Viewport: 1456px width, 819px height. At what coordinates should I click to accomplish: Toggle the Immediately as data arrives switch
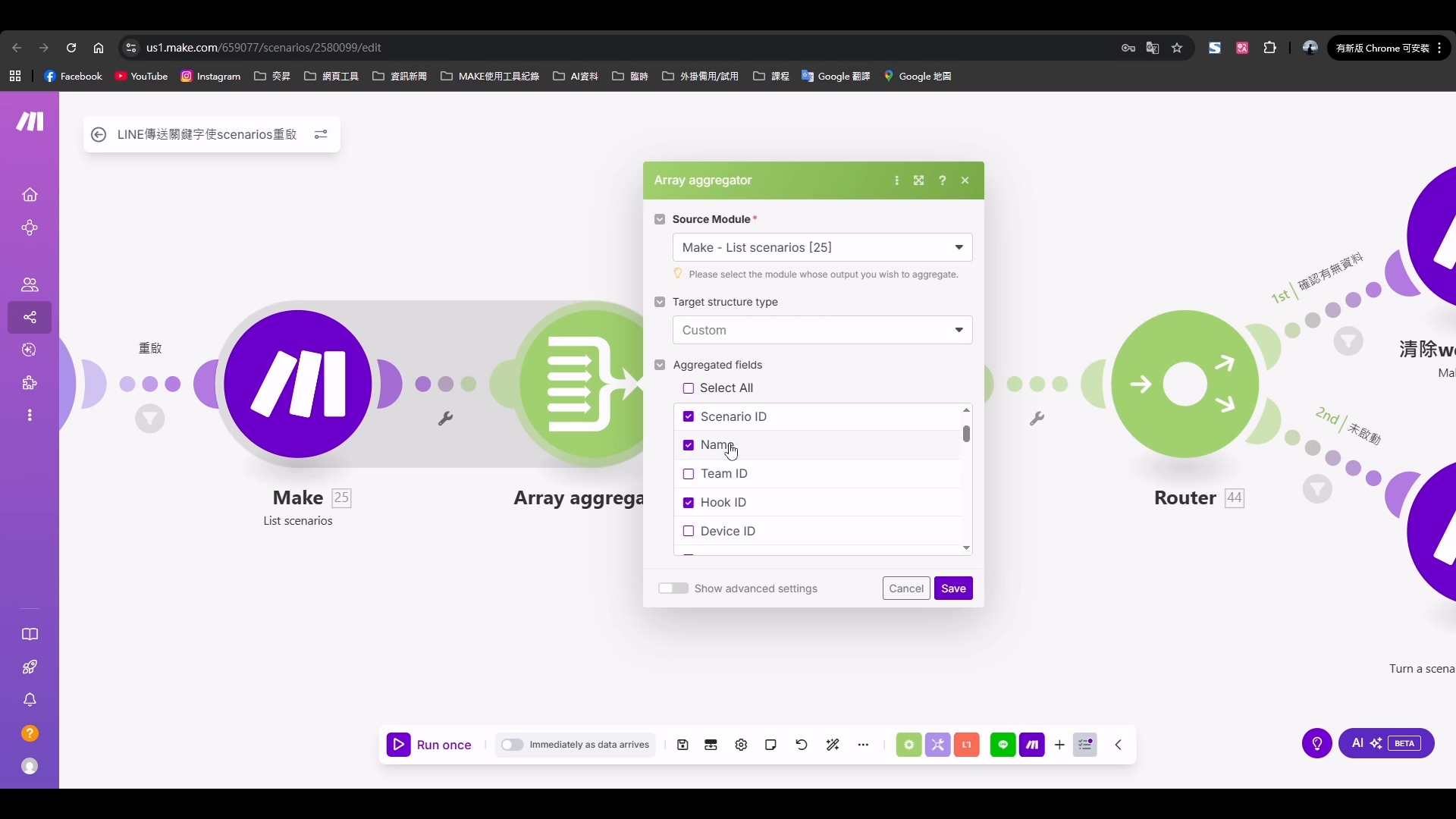512,745
